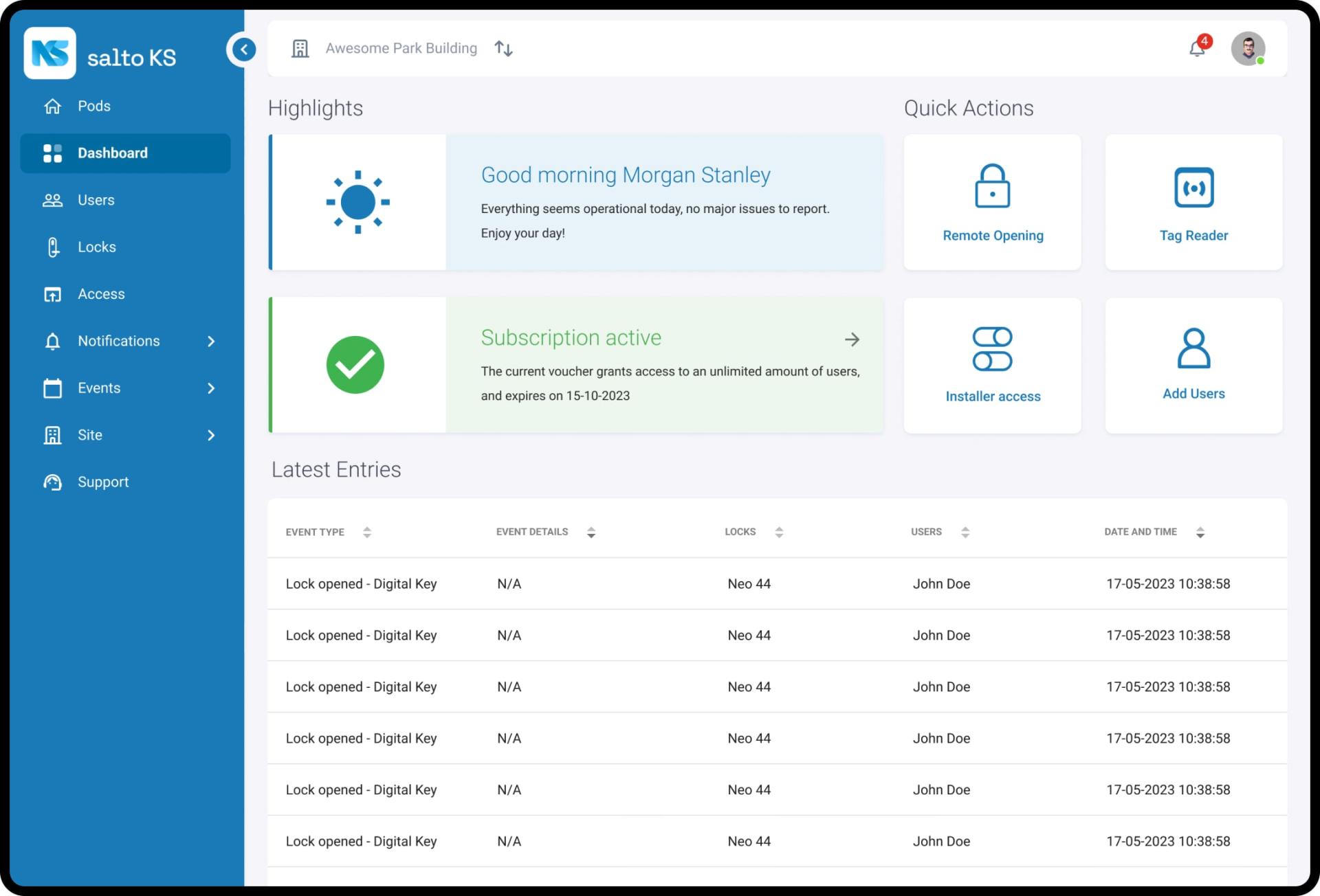Click Subscription active arrow icon
This screenshot has width=1320, height=896.
[852, 339]
